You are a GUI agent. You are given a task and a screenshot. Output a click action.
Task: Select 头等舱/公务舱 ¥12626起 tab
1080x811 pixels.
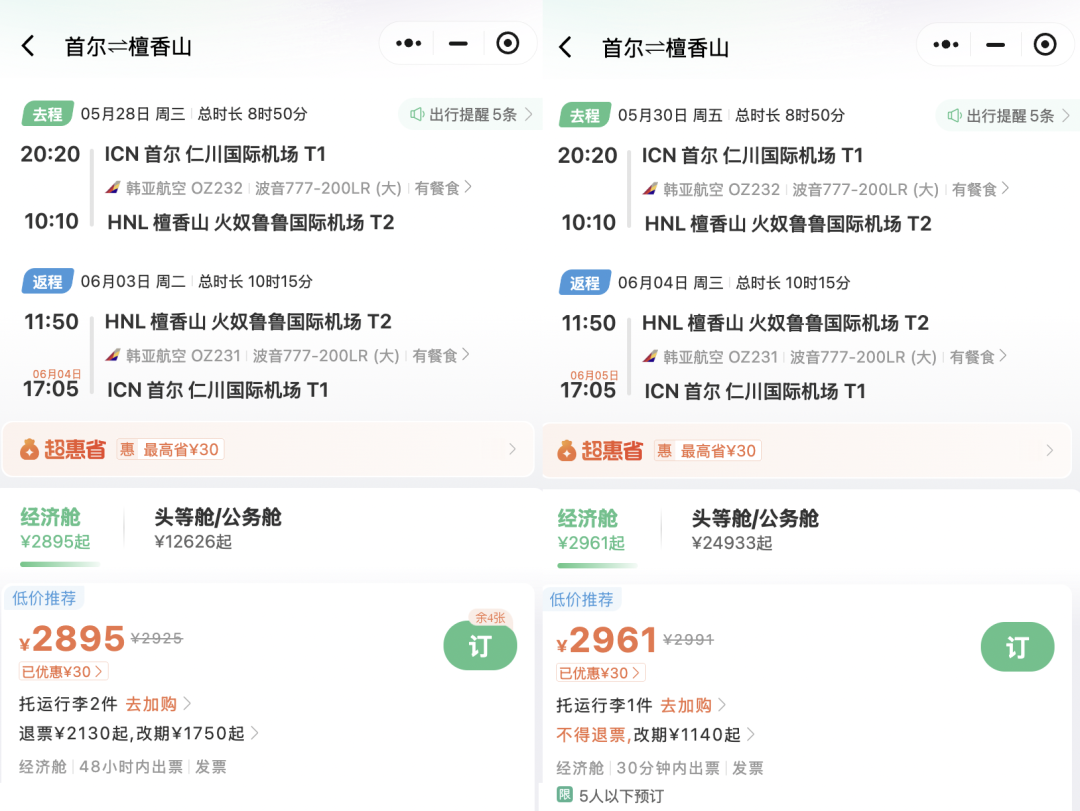[218, 529]
